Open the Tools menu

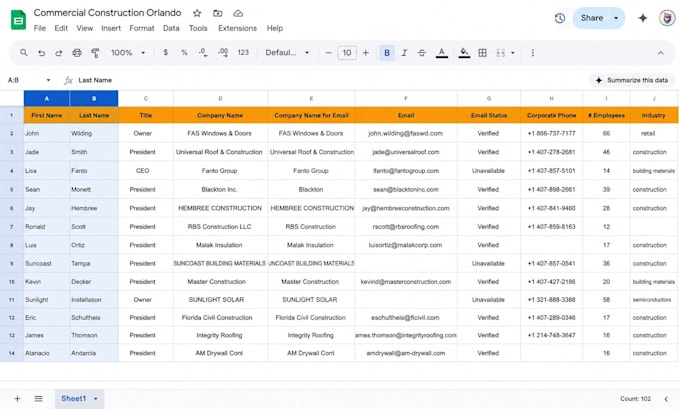[198, 28]
